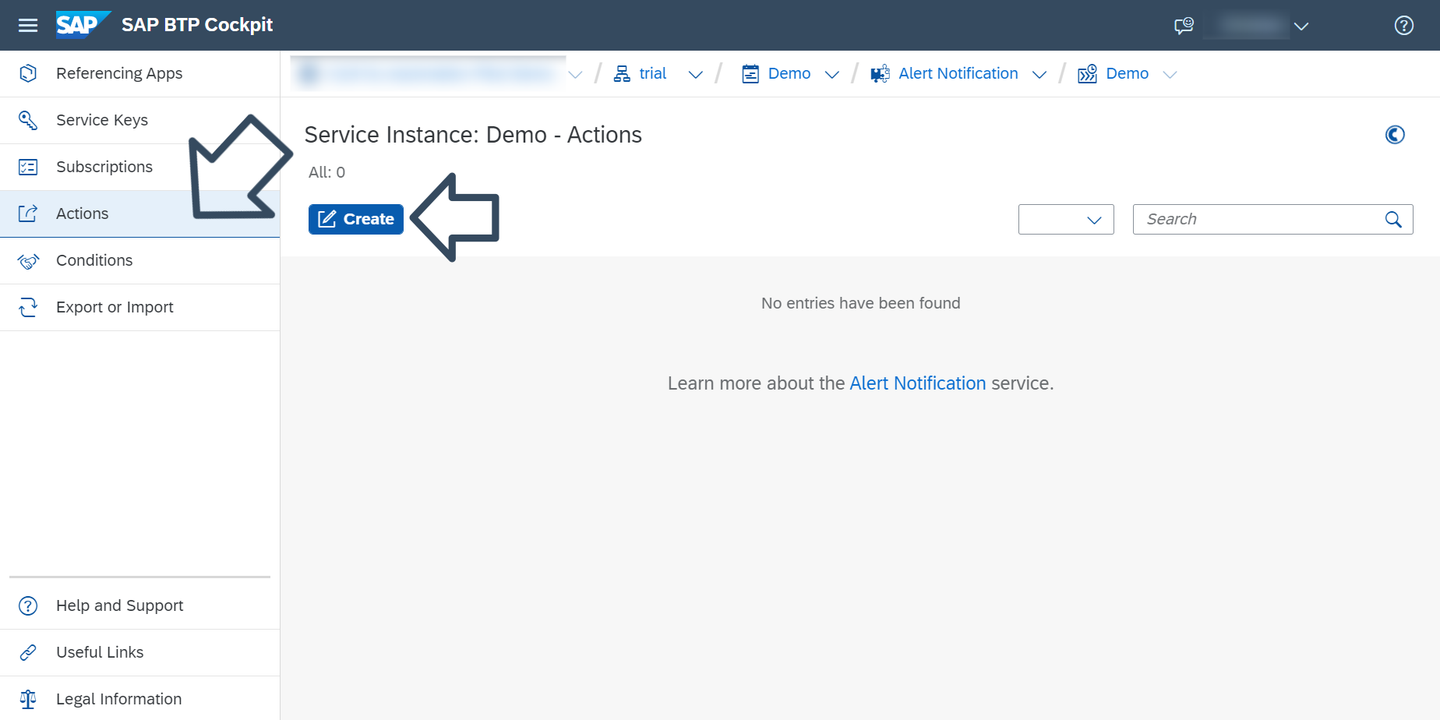The image size is (1440, 720).
Task: Open Legal Information in the sidebar
Action: [x=140, y=699]
